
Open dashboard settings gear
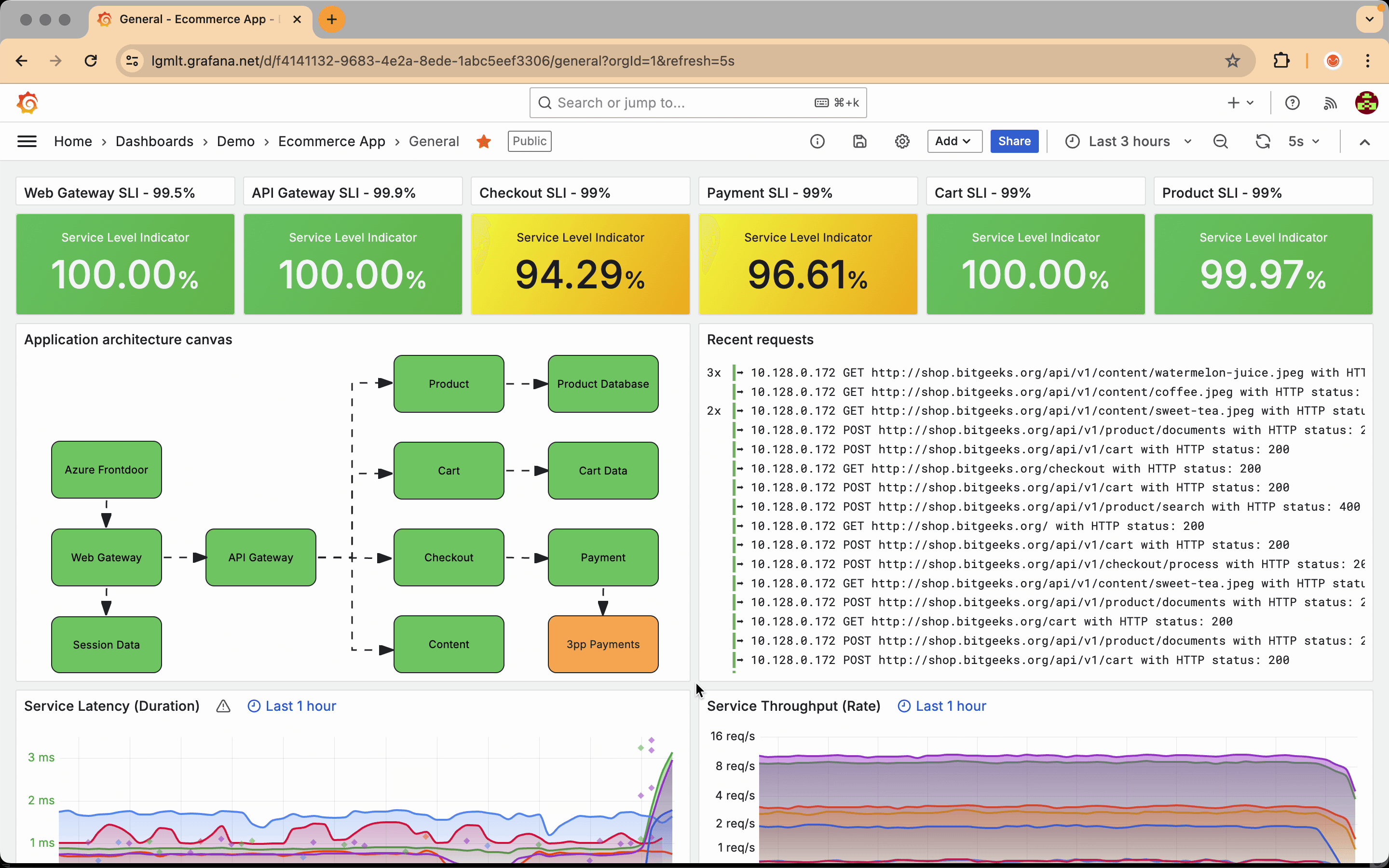[902, 141]
